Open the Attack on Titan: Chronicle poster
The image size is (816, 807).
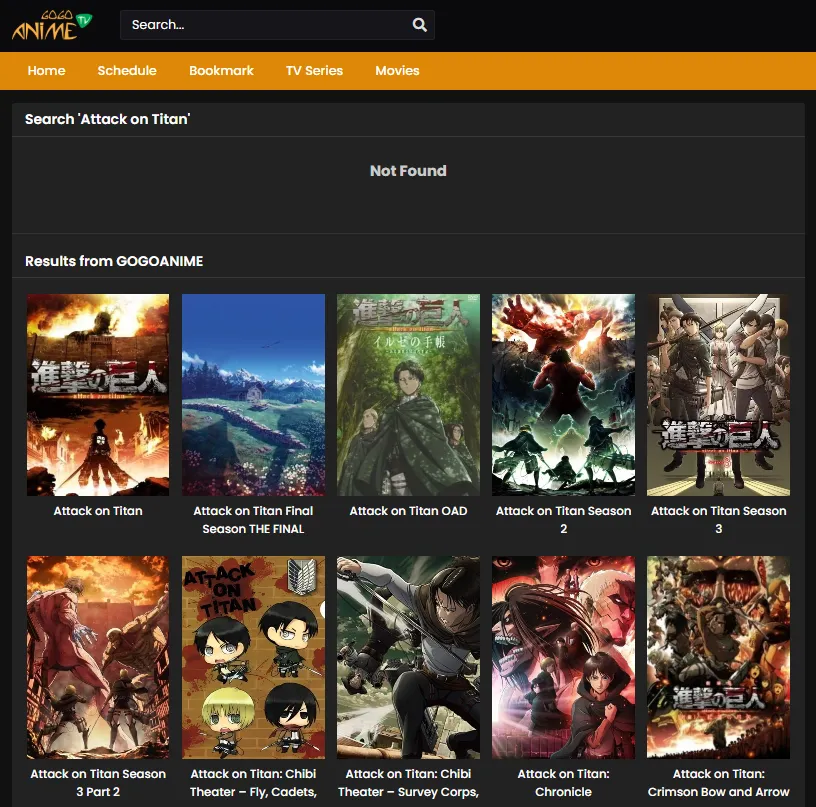tap(563, 657)
